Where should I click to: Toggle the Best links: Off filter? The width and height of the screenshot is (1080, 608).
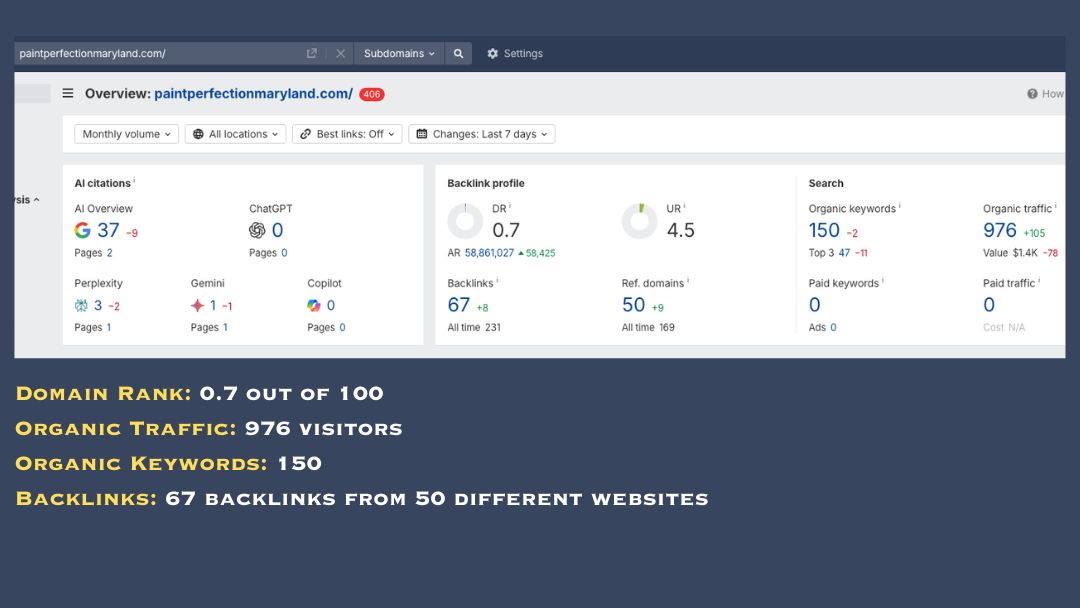click(347, 134)
